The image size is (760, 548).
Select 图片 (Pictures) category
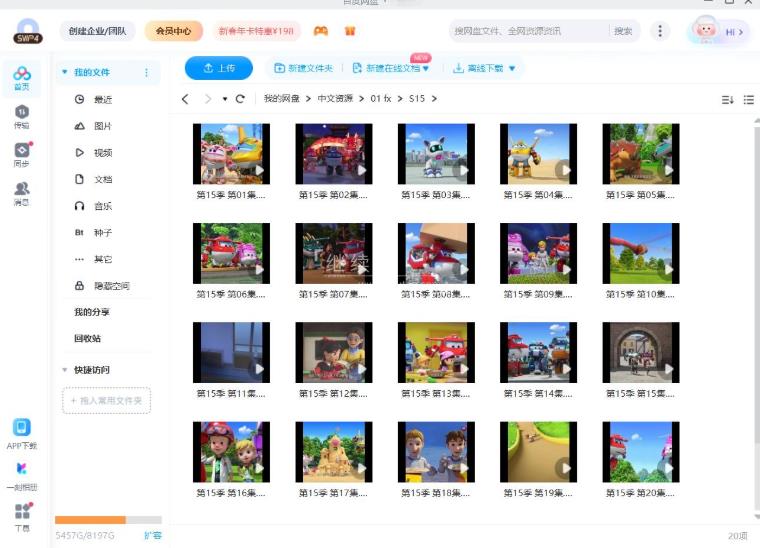pos(103,126)
